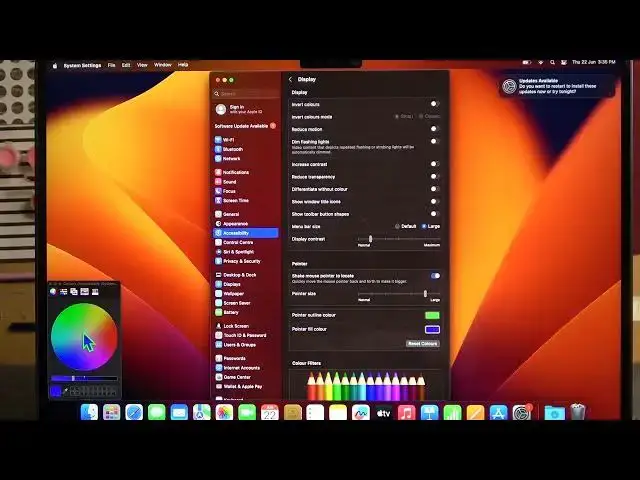Open the View menu
Screen dimensions: 640x480
pyautogui.click(x=142, y=65)
